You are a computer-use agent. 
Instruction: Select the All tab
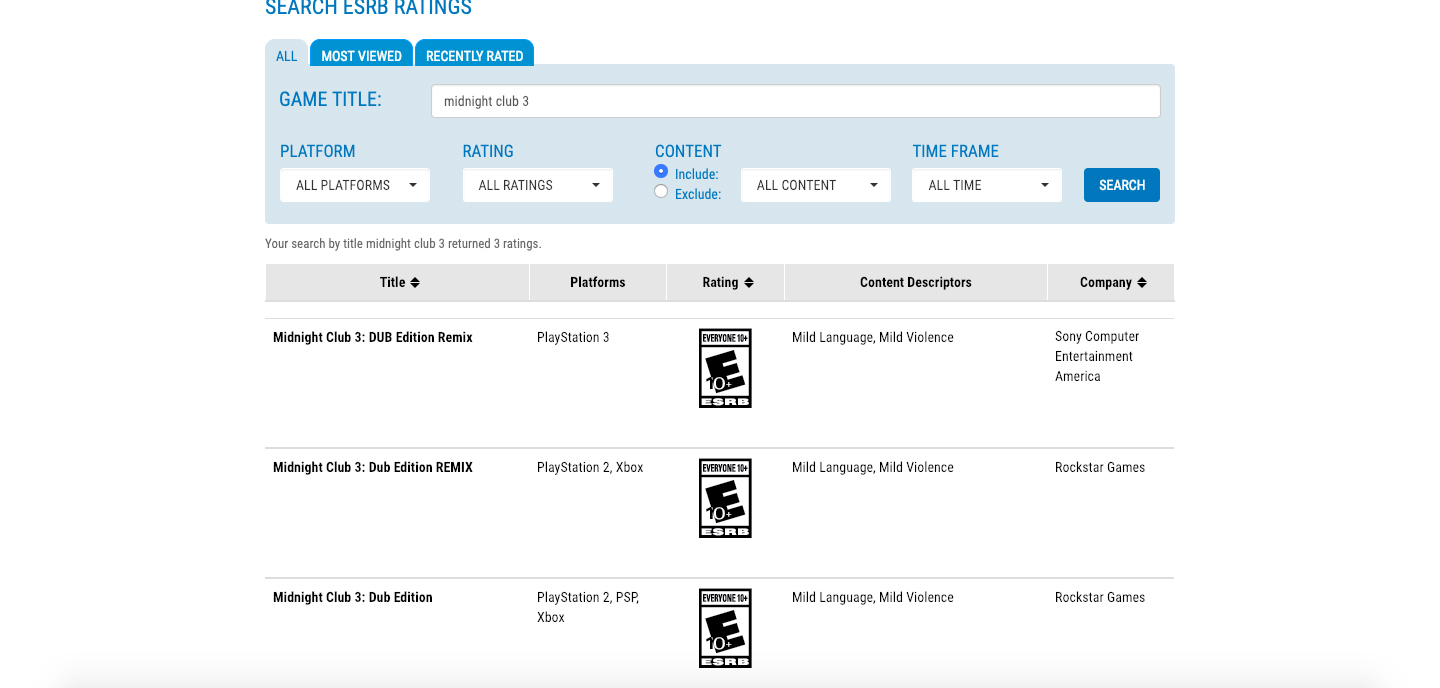pyautogui.click(x=287, y=56)
